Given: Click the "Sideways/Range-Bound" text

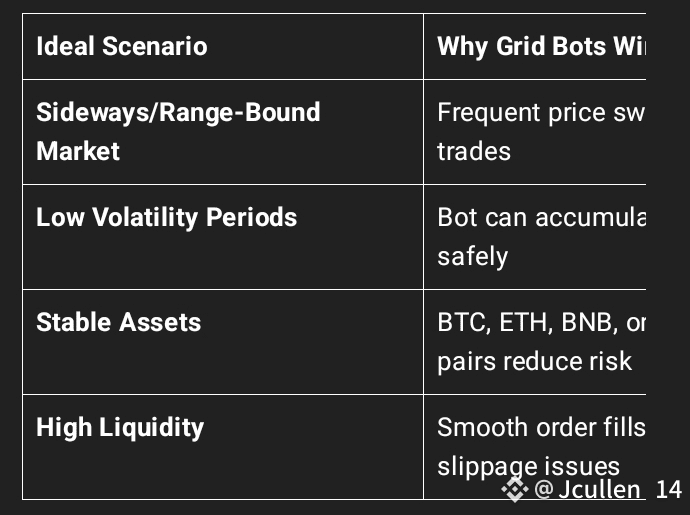Looking at the screenshot, I should click(x=178, y=112).
